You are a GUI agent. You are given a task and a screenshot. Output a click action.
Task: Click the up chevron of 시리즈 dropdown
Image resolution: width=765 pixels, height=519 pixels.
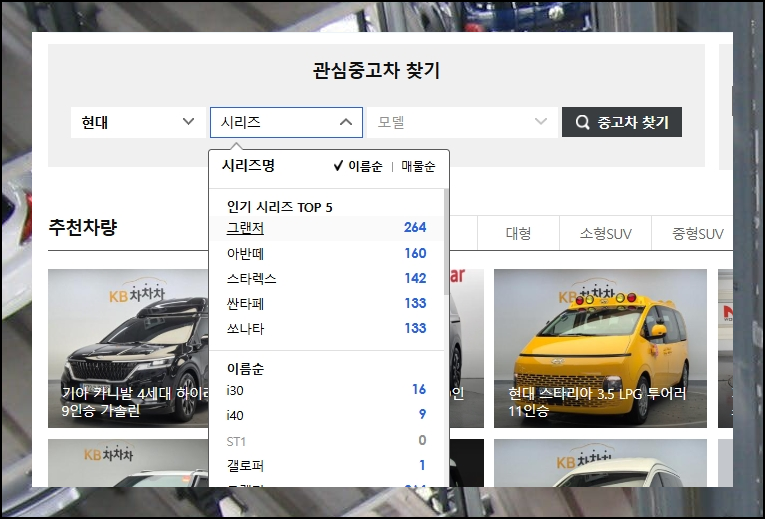click(345, 122)
